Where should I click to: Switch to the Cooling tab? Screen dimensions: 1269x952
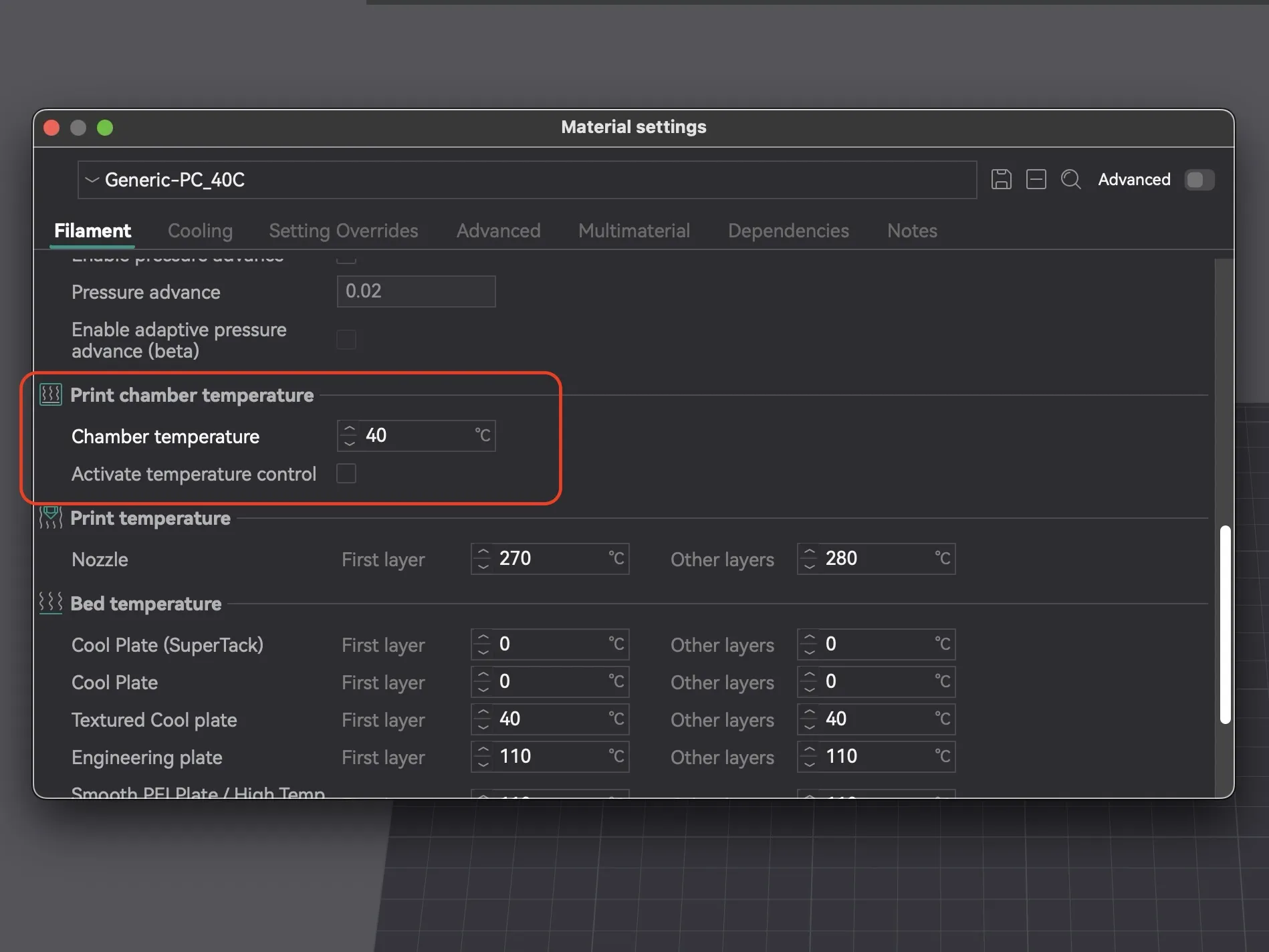tap(200, 231)
